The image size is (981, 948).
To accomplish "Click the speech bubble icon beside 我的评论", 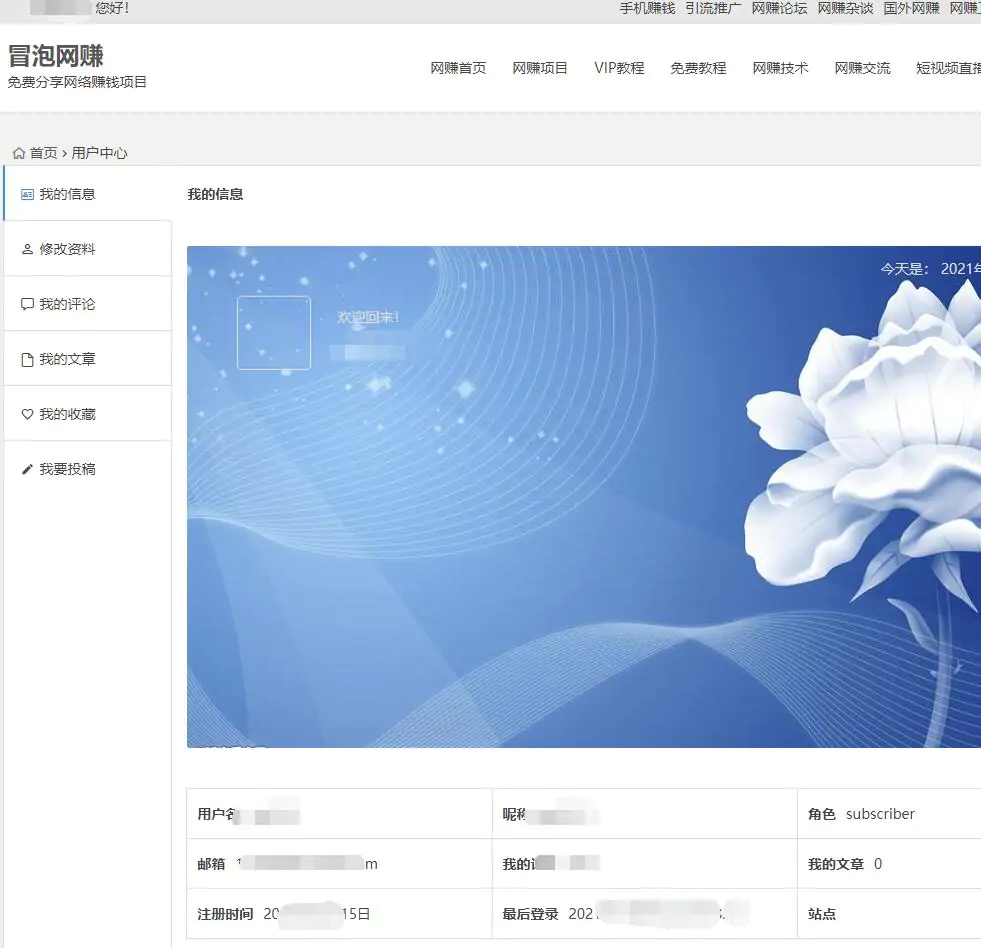I will pyautogui.click(x=27, y=305).
